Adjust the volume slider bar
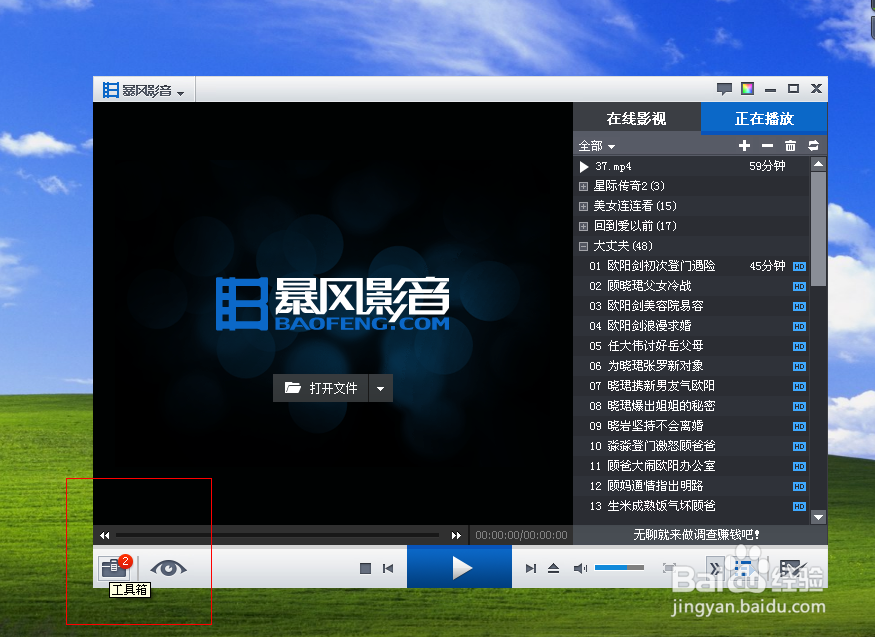This screenshot has width=875, height=637. click(x=619, y=568)
